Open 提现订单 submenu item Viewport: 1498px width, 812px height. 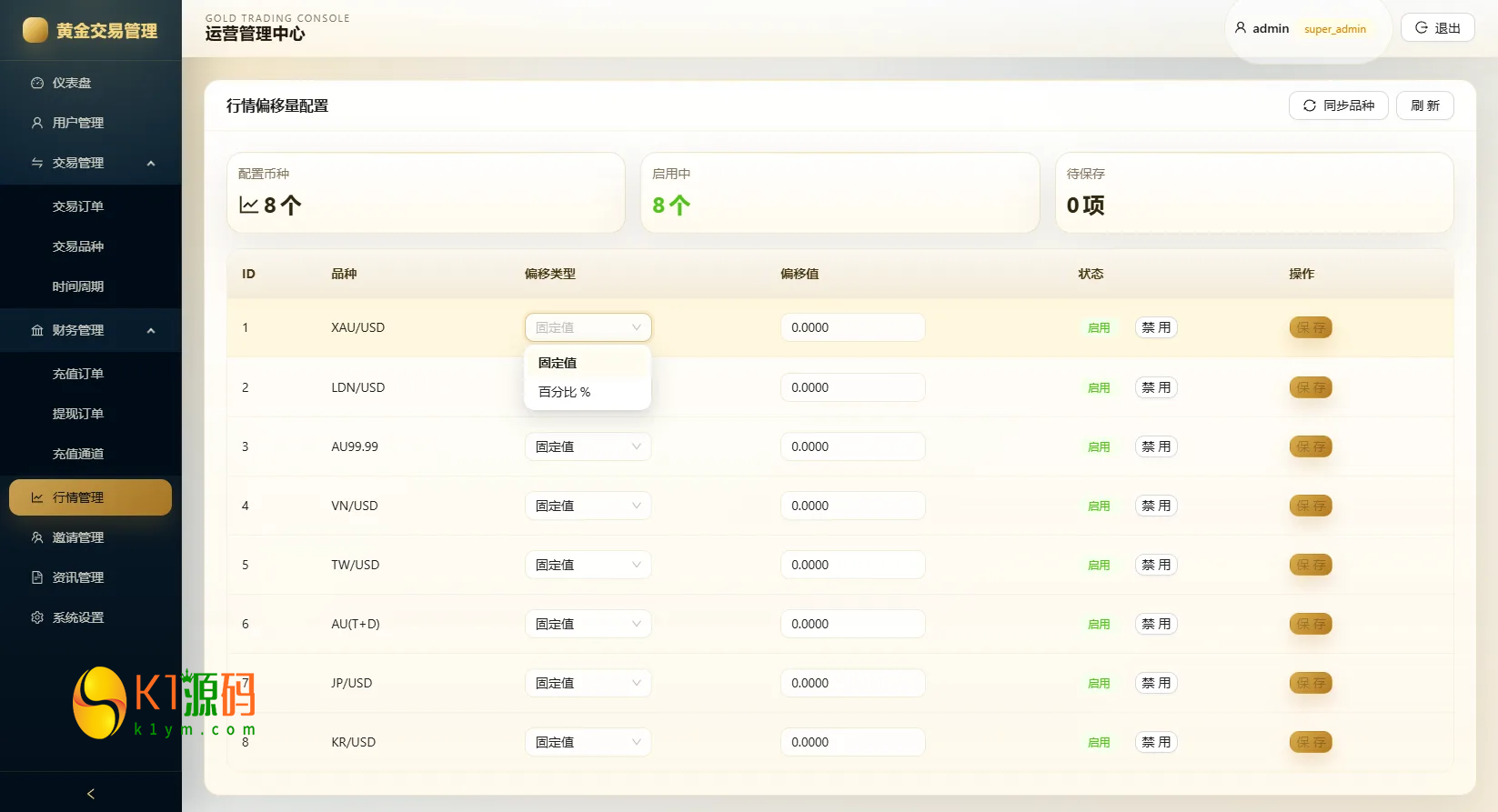point(91,414)
